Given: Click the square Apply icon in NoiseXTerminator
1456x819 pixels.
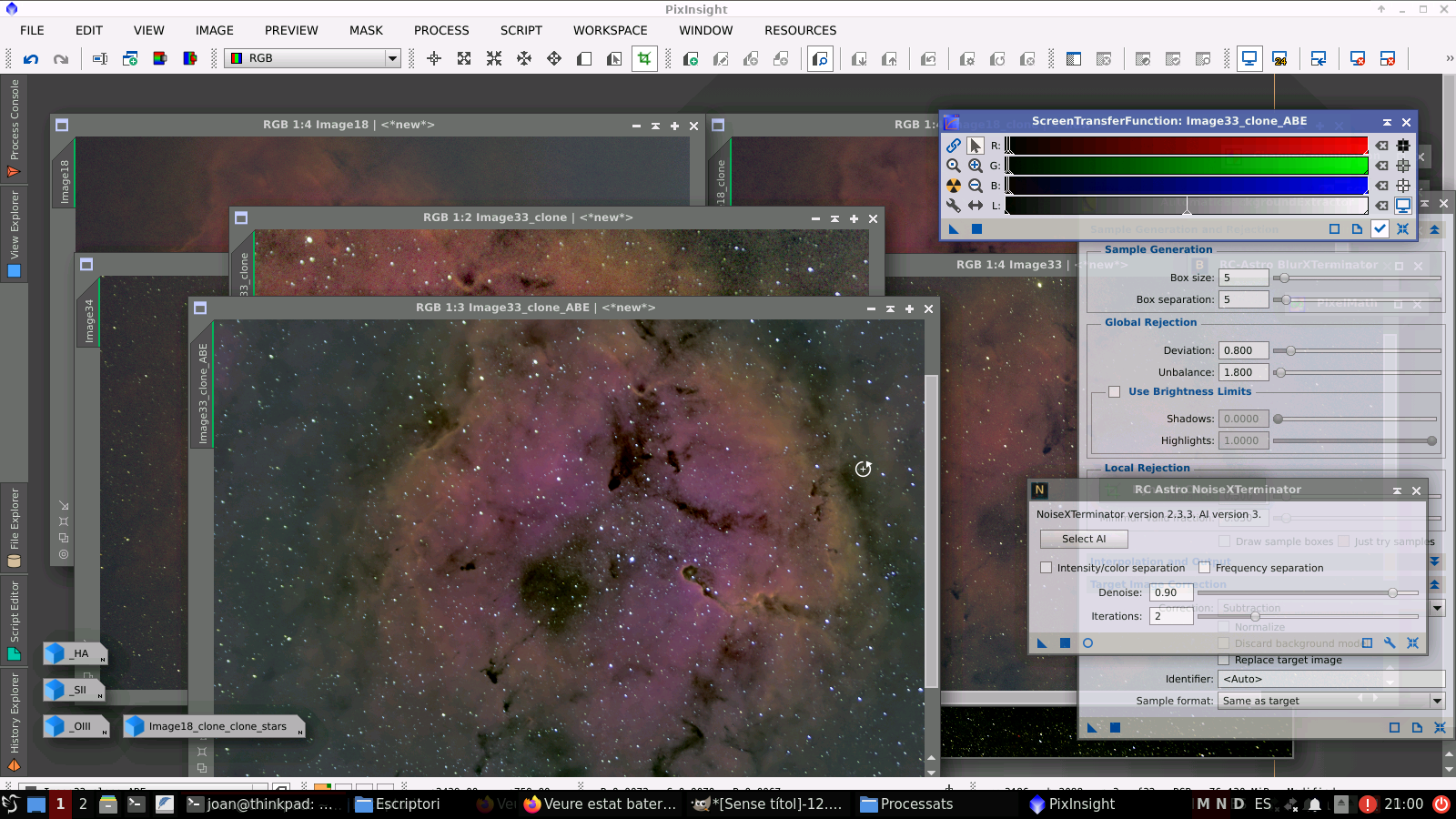Looking at the screenshot, I should pos(1065,643).
